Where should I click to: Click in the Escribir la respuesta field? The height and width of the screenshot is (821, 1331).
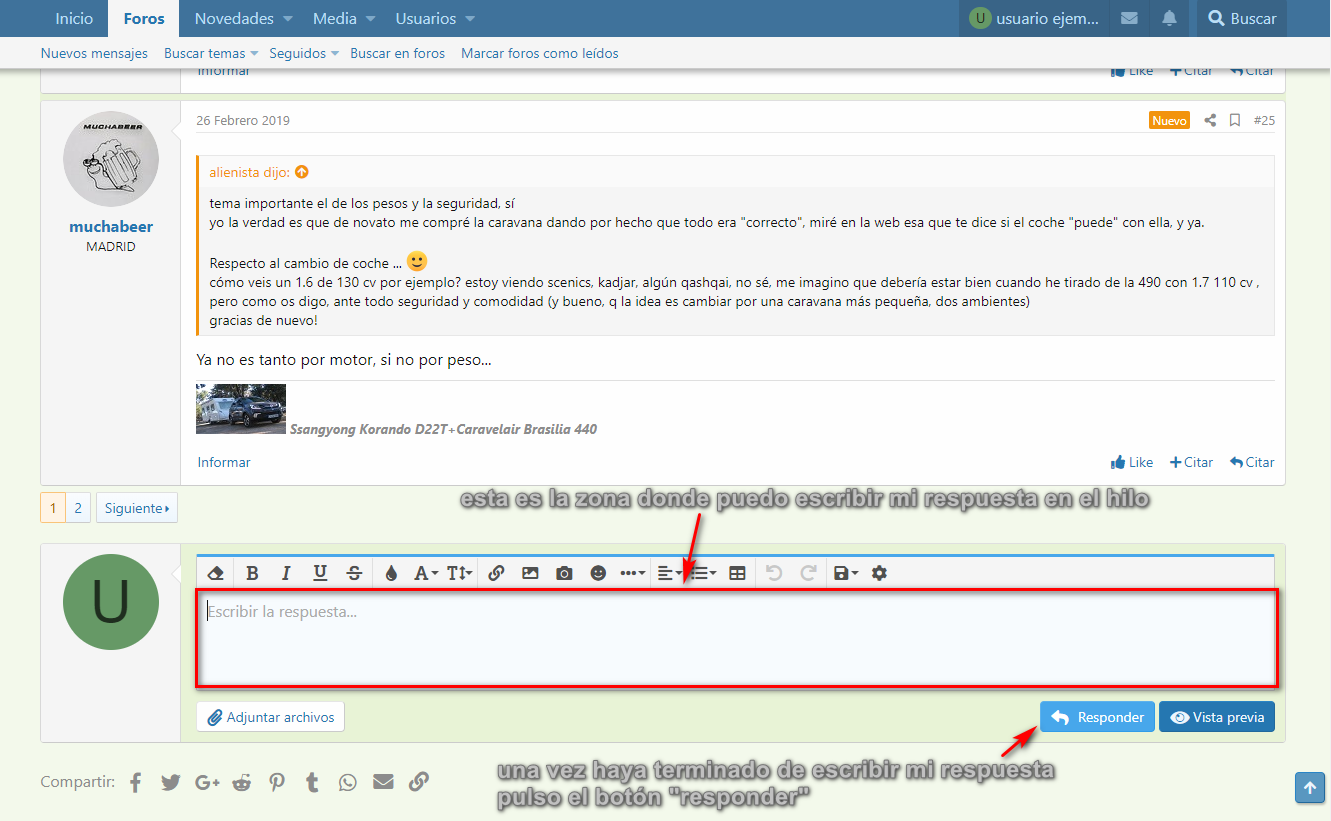735,638
